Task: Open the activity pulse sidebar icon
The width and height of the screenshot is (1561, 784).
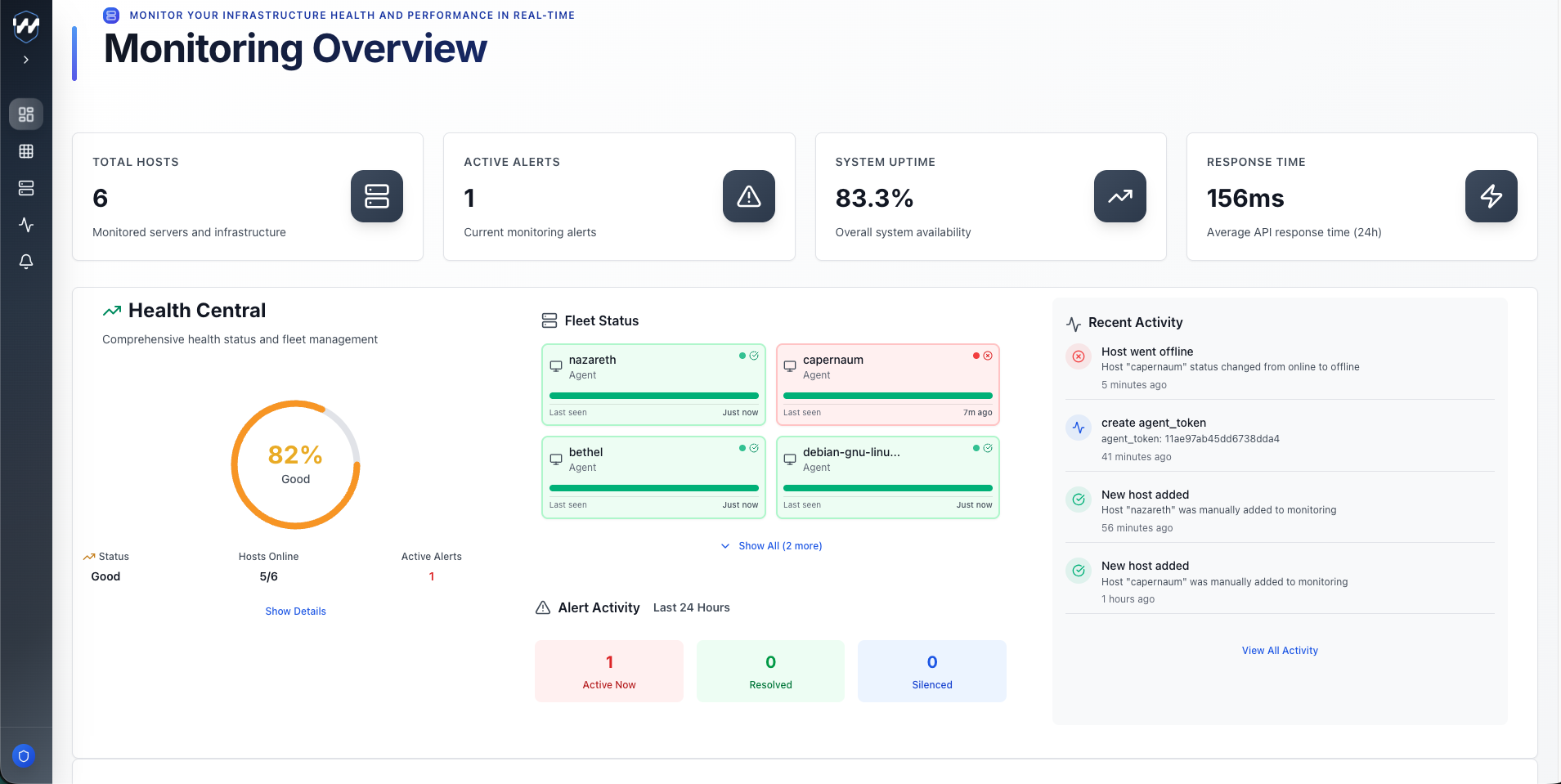Action: pyautogui.click(x=26, y=225)
